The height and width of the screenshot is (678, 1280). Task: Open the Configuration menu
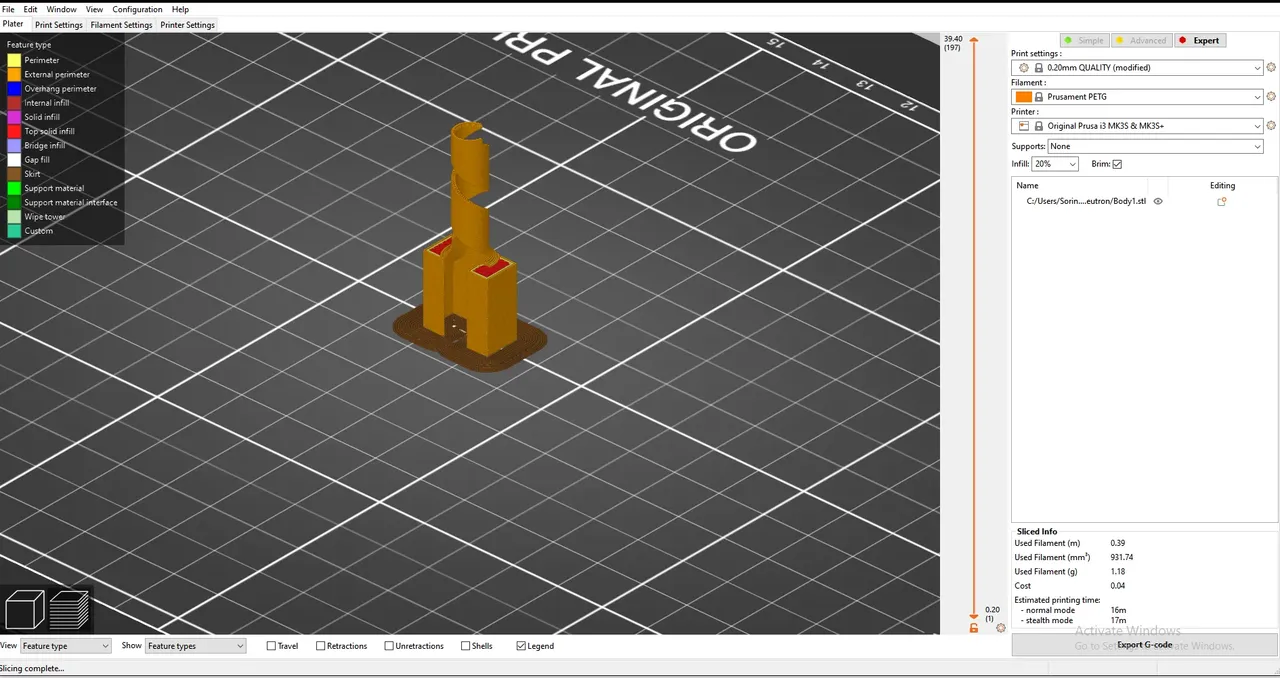pos(137,9)
